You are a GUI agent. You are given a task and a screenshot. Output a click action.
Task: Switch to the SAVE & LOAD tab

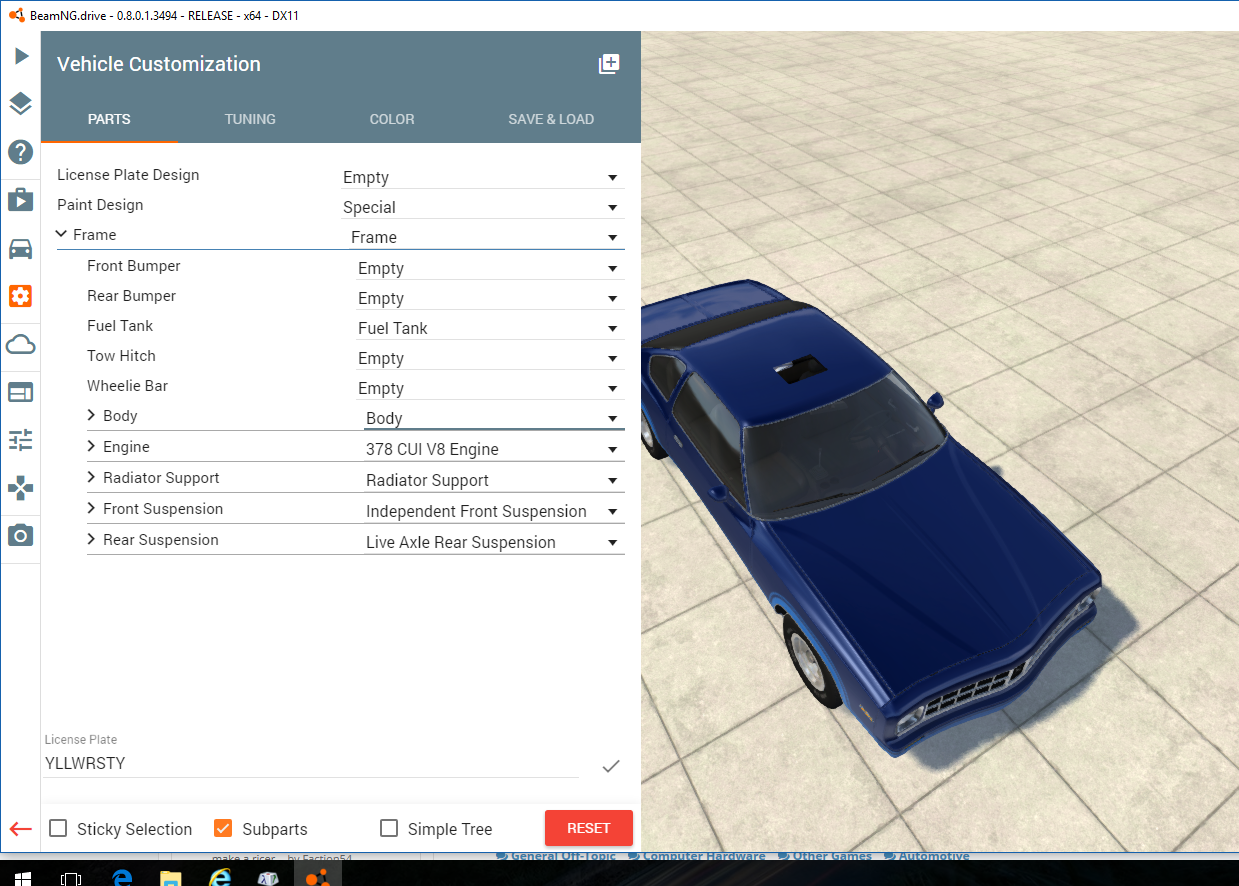551,119
